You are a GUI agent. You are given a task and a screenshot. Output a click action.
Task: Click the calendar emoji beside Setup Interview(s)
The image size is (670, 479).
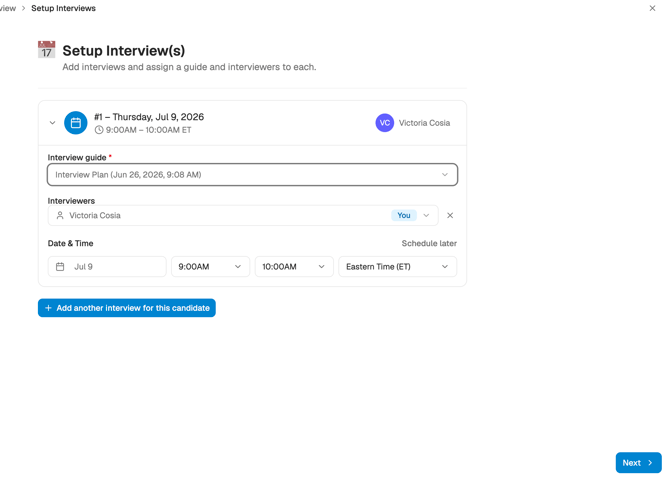tap(47, 50)
